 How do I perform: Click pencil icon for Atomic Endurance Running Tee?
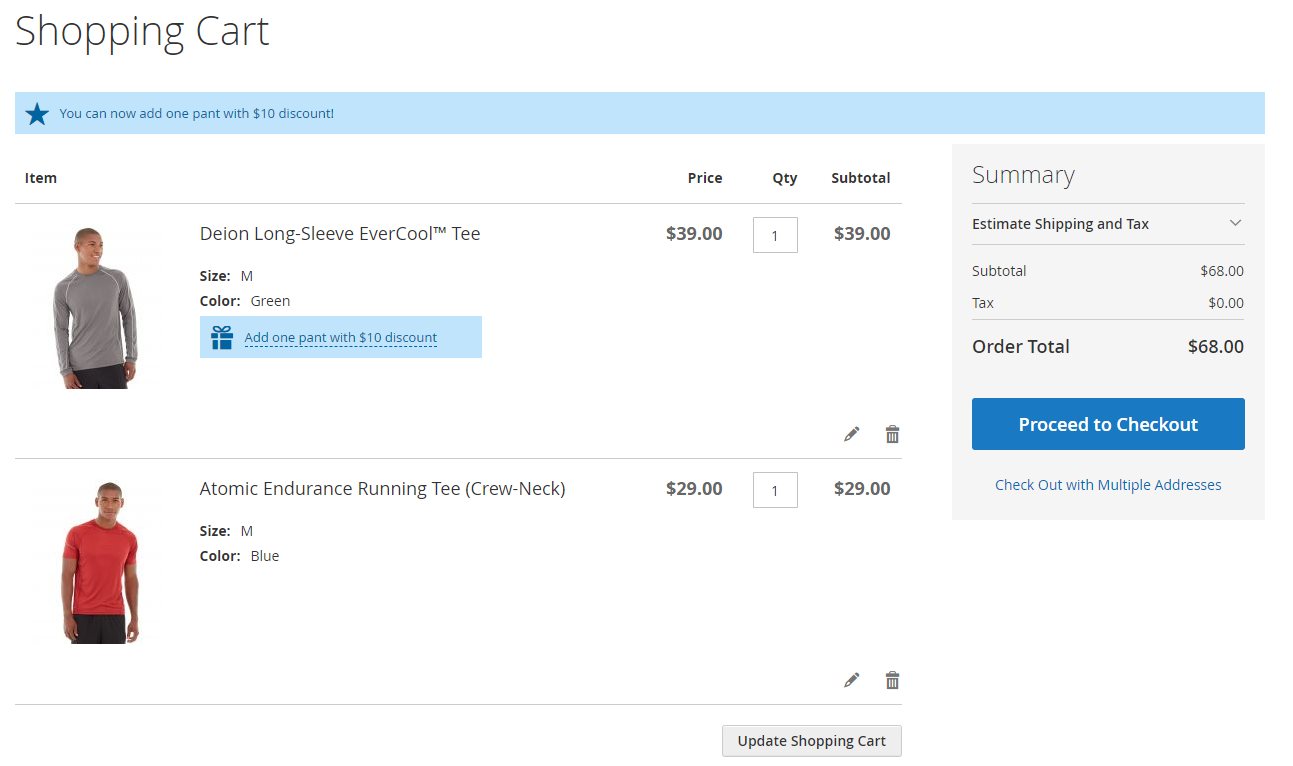click(851, 680)
